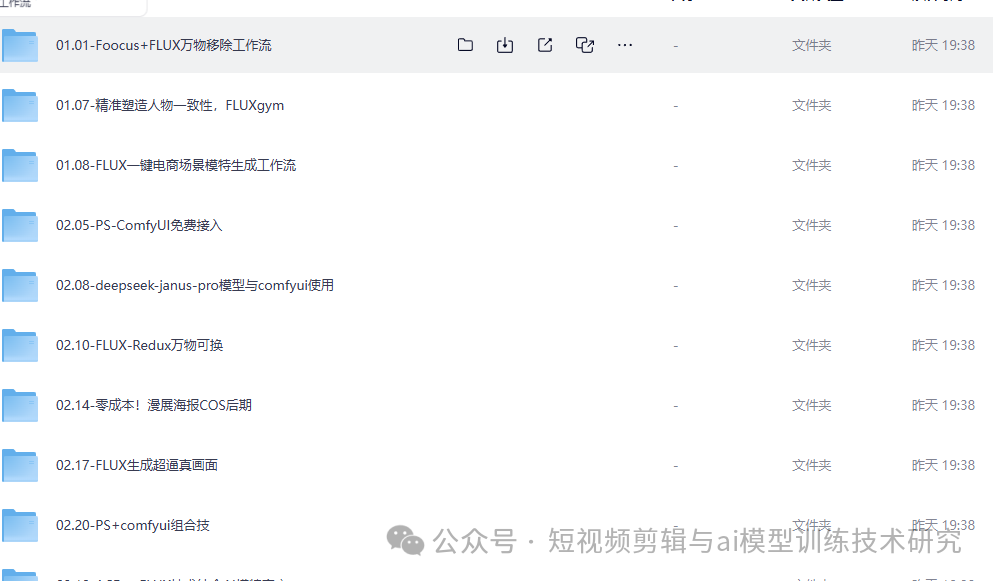
Task: Click the folder icon of 02.20-PS+comfyui组合技
Action: tap(21, 525)
